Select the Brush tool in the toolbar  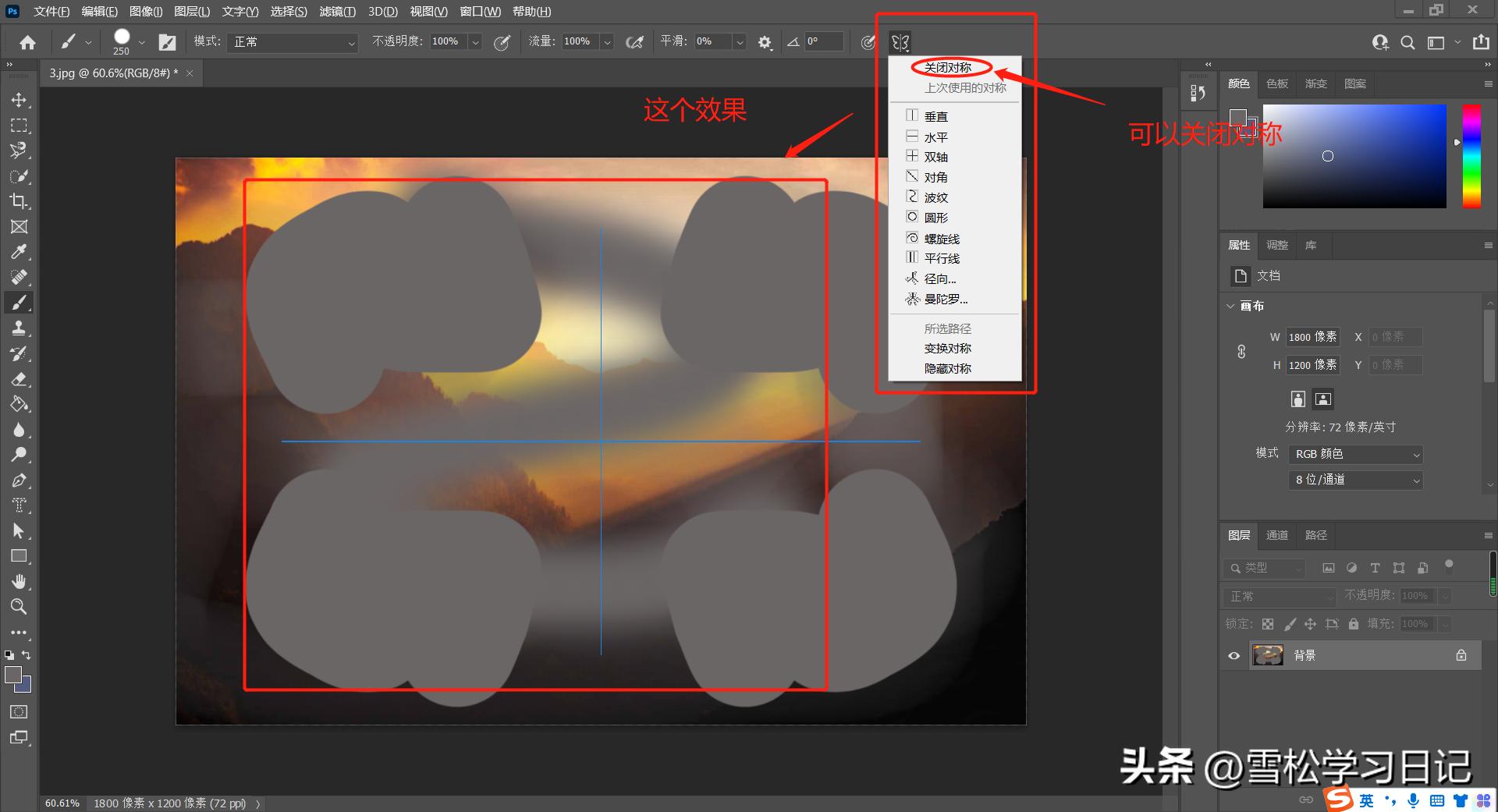20,303
